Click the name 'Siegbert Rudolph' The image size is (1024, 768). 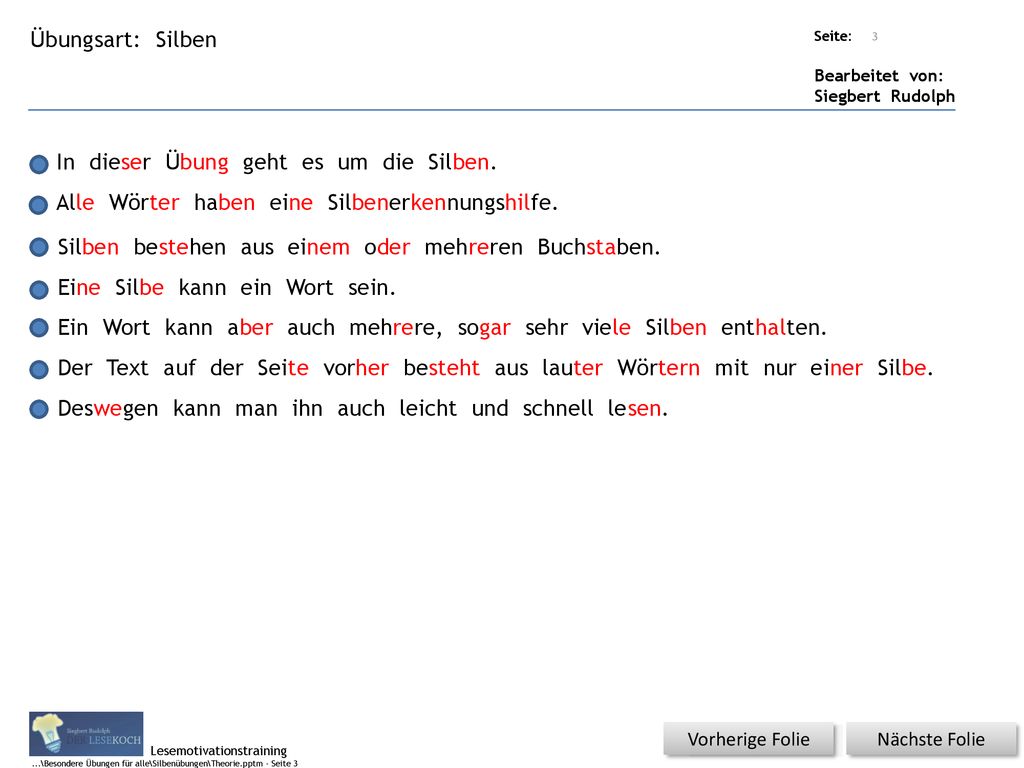click(884, 96)
